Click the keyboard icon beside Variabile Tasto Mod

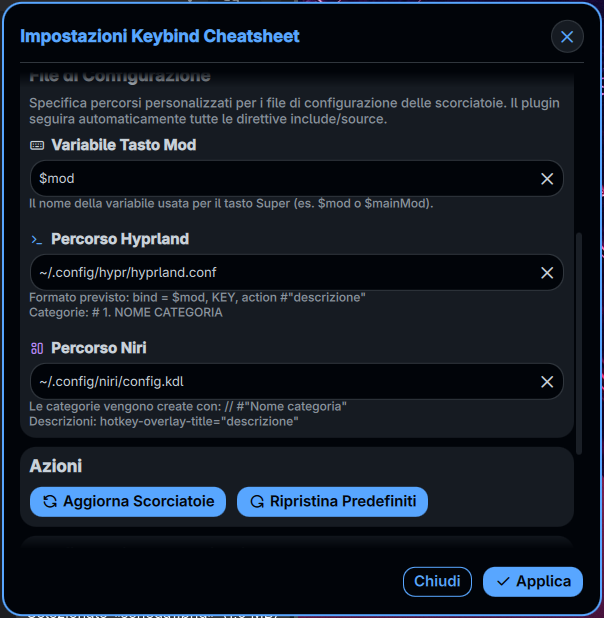(37, 145)
